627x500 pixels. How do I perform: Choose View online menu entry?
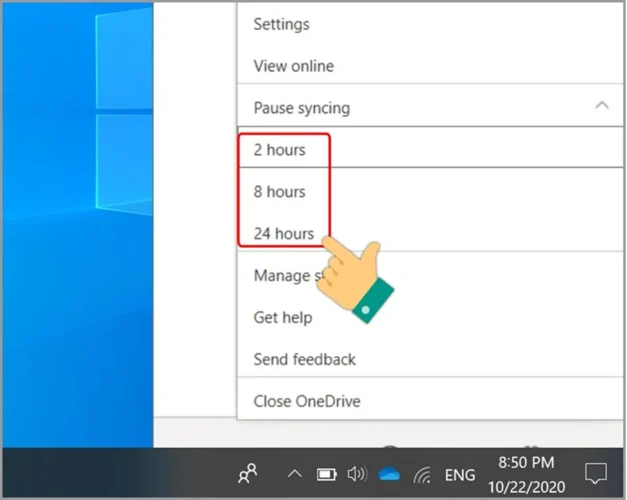pyautogui.click(x=430, y=66)
